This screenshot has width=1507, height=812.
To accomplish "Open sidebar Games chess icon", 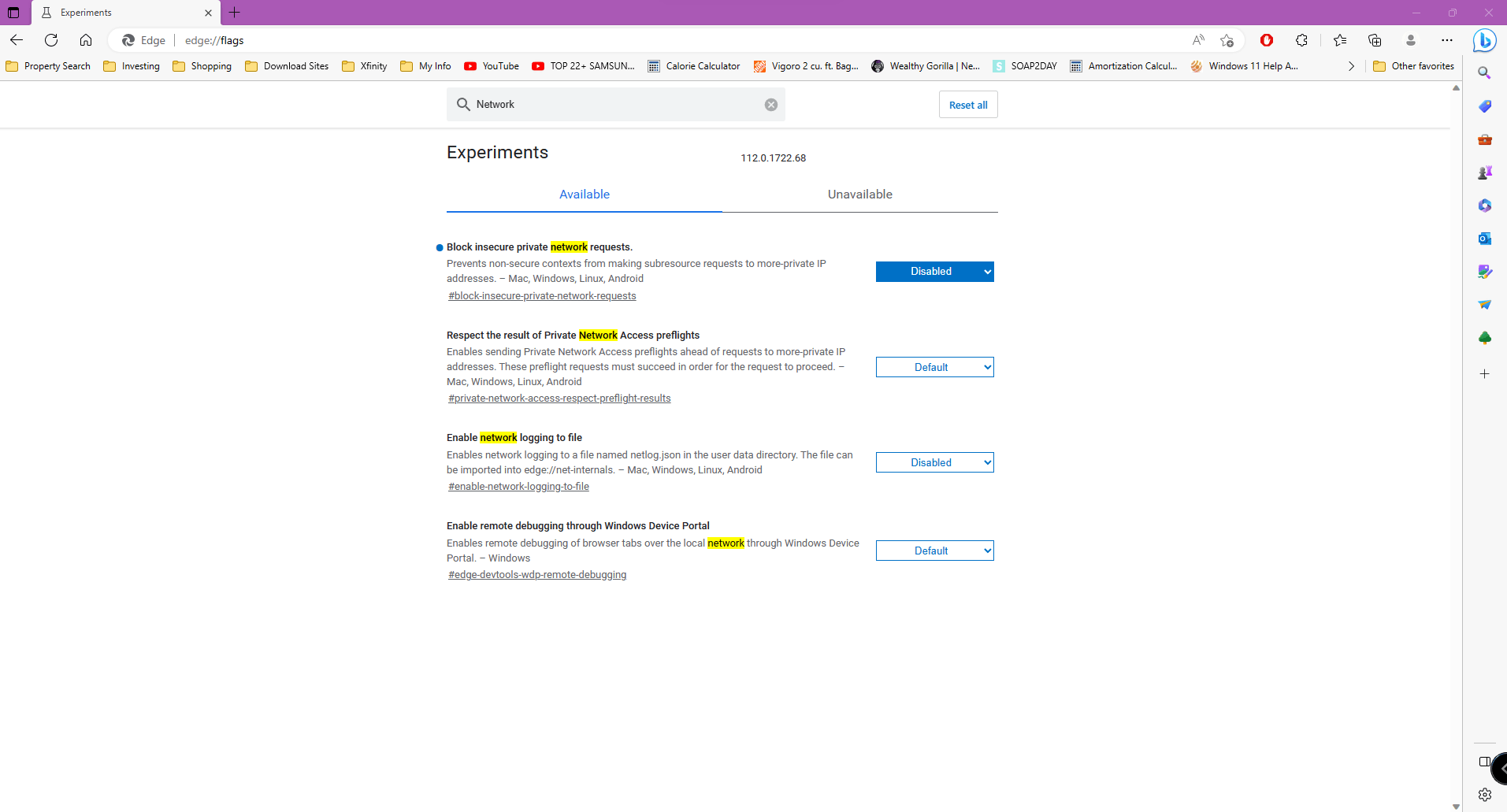I will [x=1485, y=172].
